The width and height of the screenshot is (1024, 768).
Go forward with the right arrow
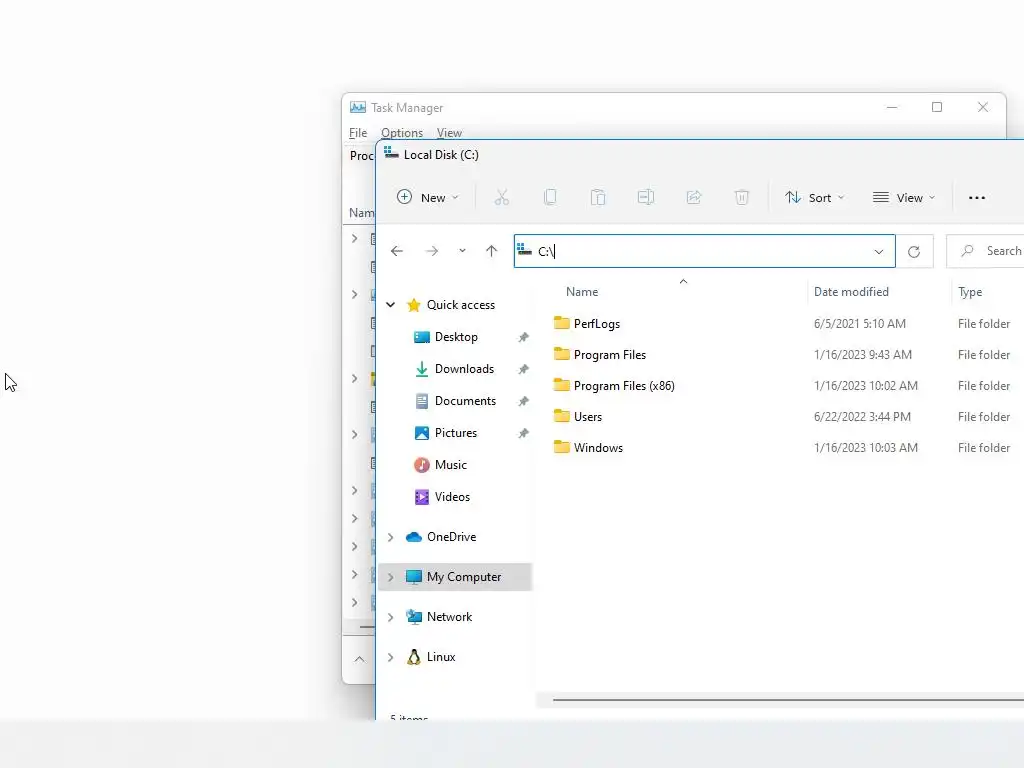(x=432, y=251)
